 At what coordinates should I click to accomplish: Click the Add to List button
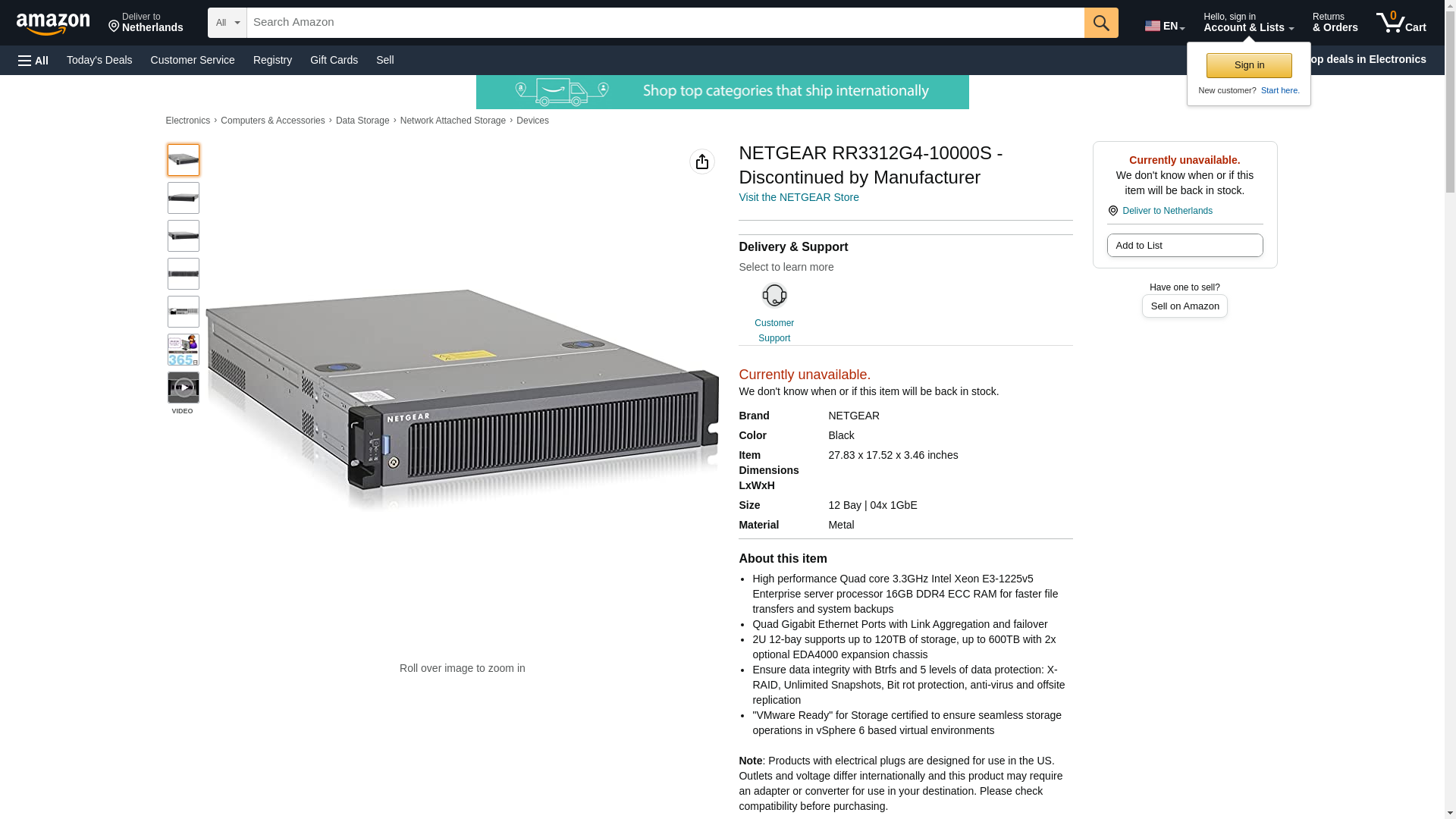point(1184,246)
